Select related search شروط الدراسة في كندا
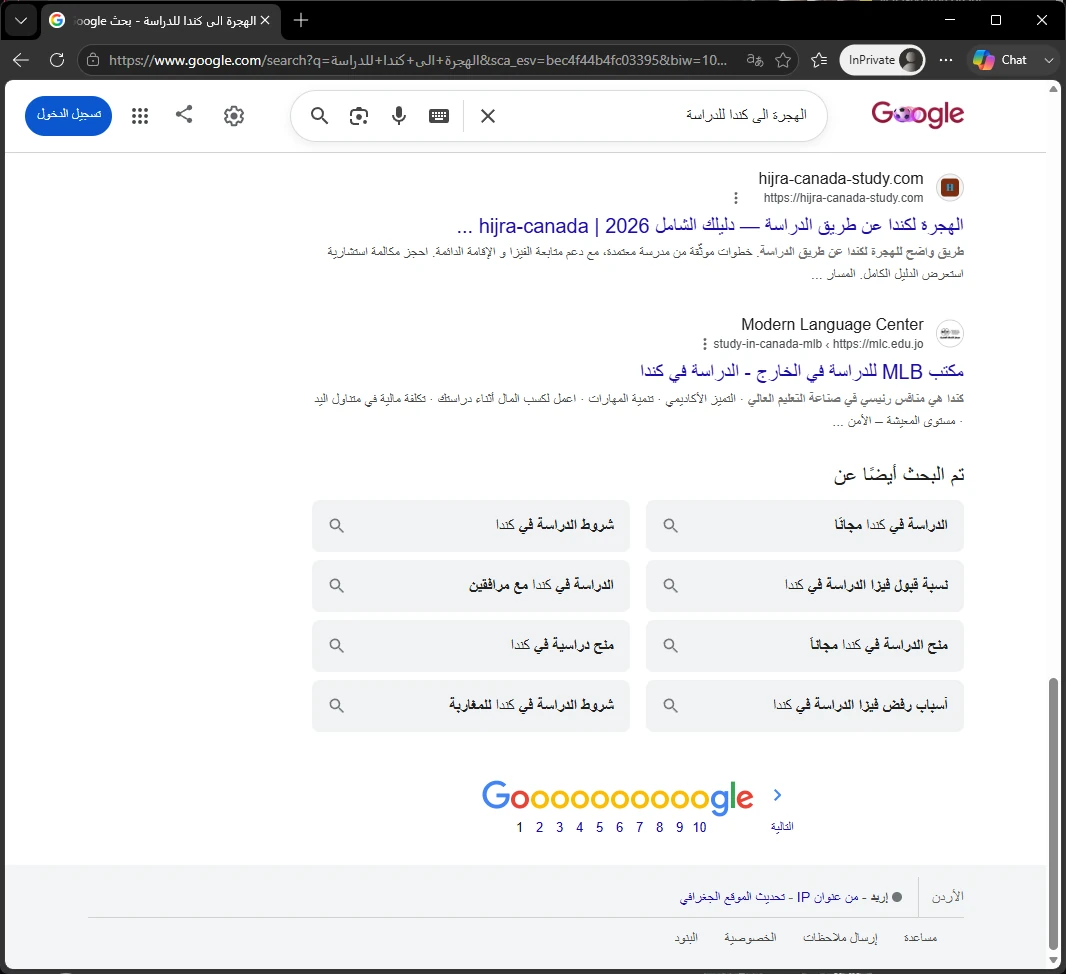Screen dimensions: 1066x974 tap(470, 525)
